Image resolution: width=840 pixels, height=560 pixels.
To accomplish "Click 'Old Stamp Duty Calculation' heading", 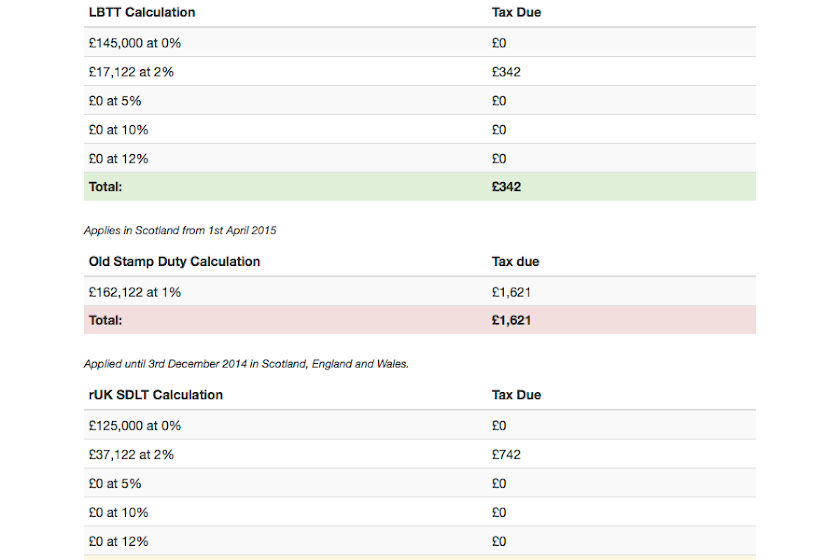I will 175,262.
